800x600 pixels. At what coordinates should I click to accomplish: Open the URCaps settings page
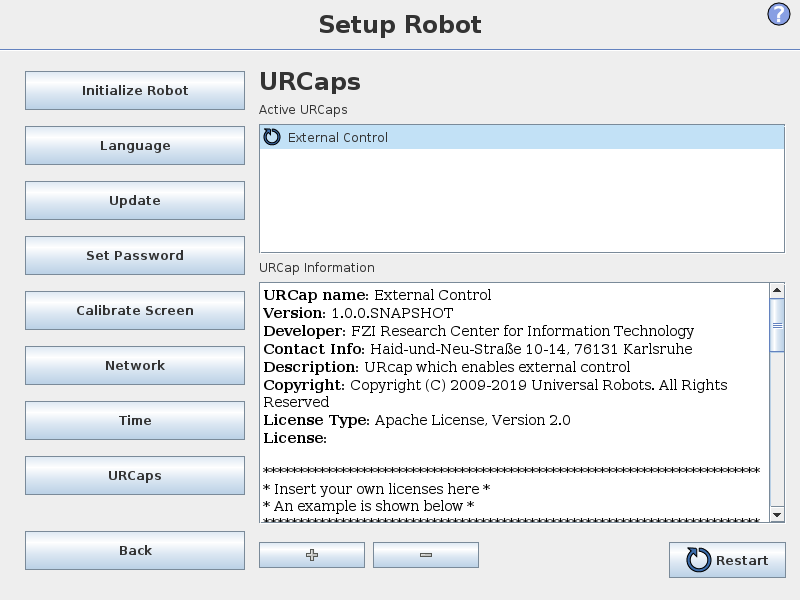[134, 475]
